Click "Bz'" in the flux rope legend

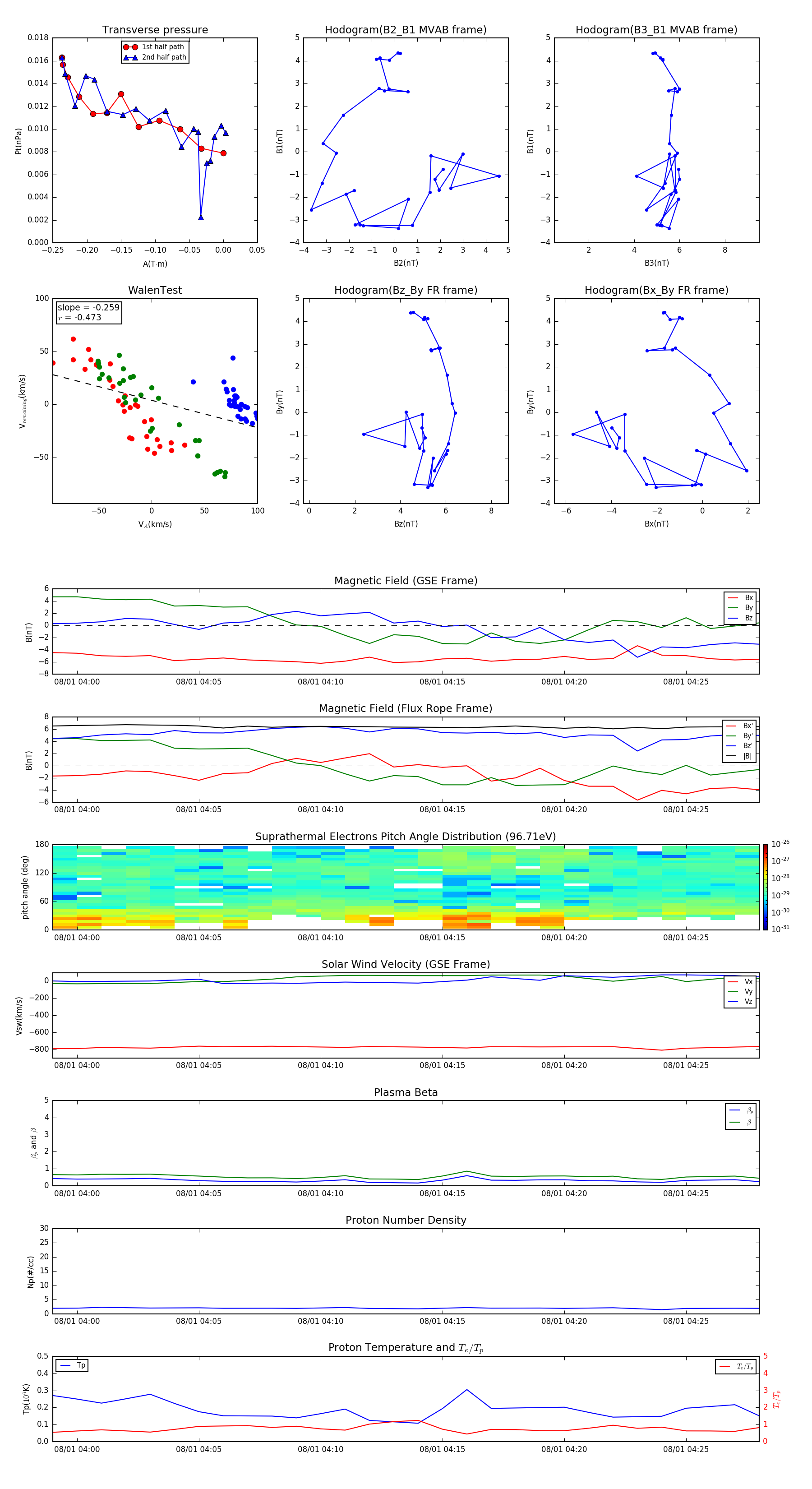tap(747, 746)
